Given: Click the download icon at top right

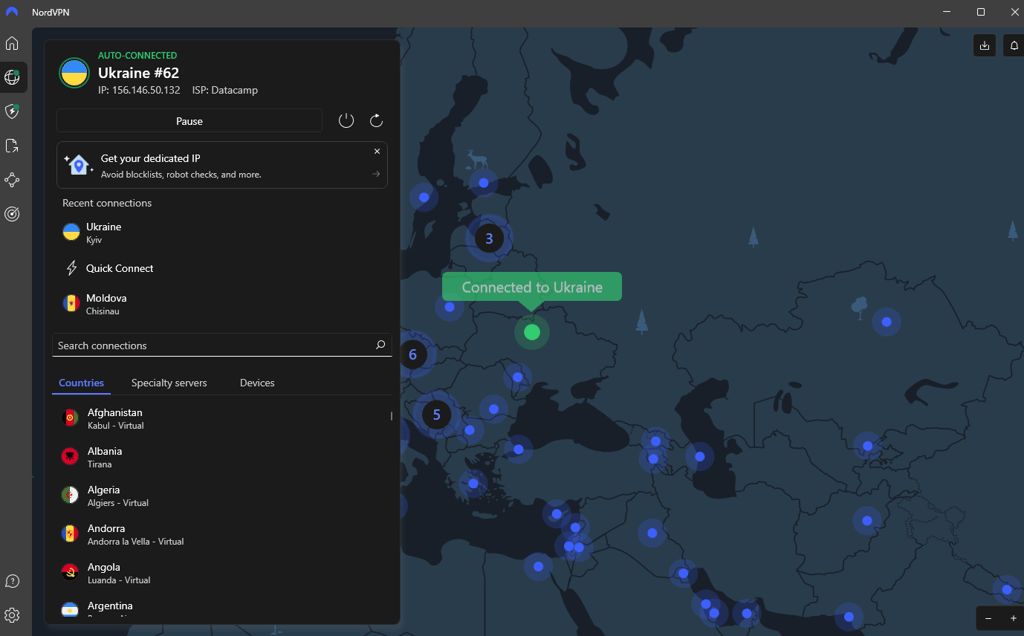Looking at the screenshot, I should 984,46.
